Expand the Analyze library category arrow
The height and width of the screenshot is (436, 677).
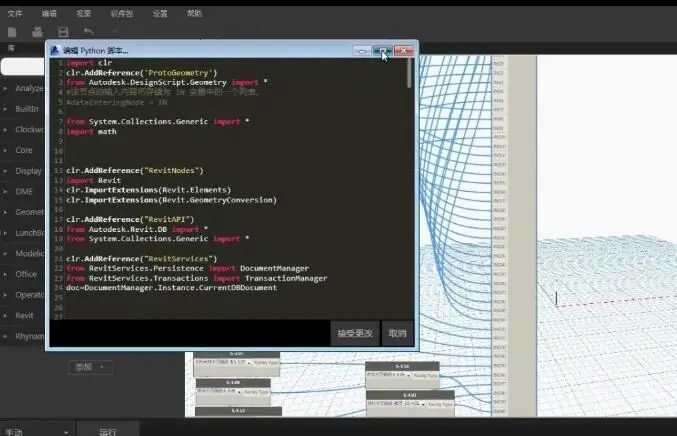(x=5, y=88)
